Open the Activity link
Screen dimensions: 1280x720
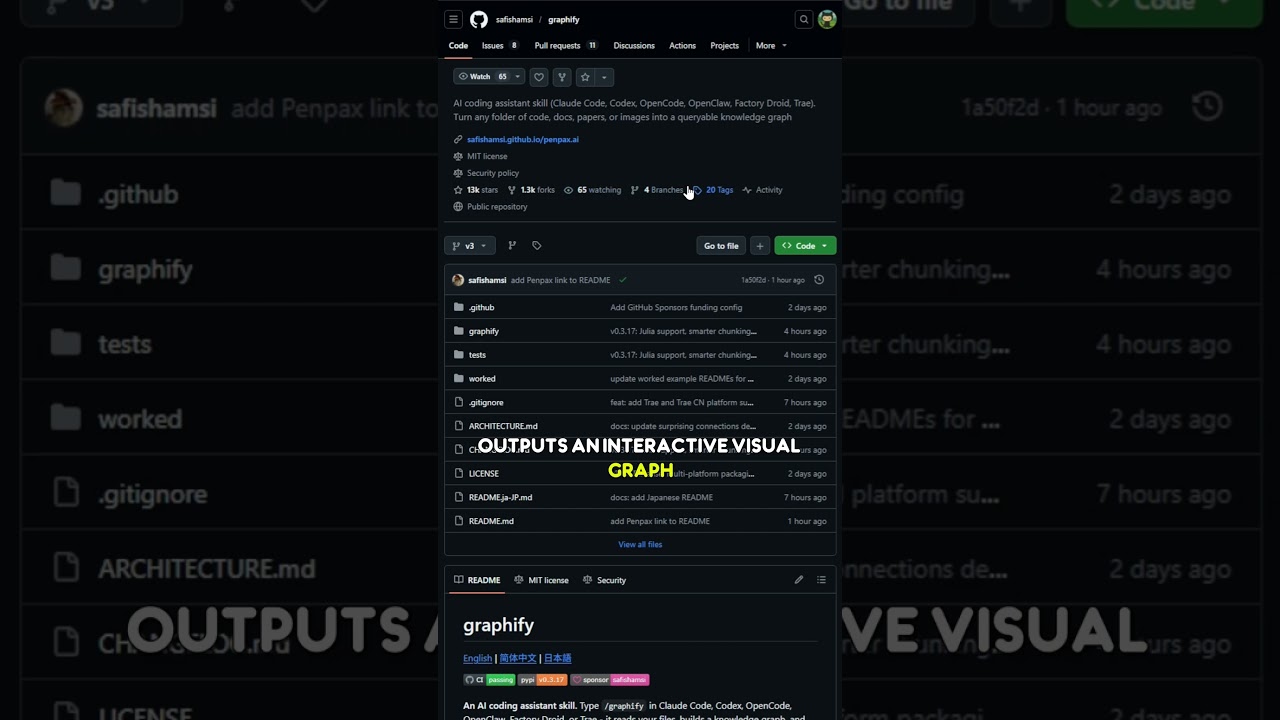tap(762, 190)
